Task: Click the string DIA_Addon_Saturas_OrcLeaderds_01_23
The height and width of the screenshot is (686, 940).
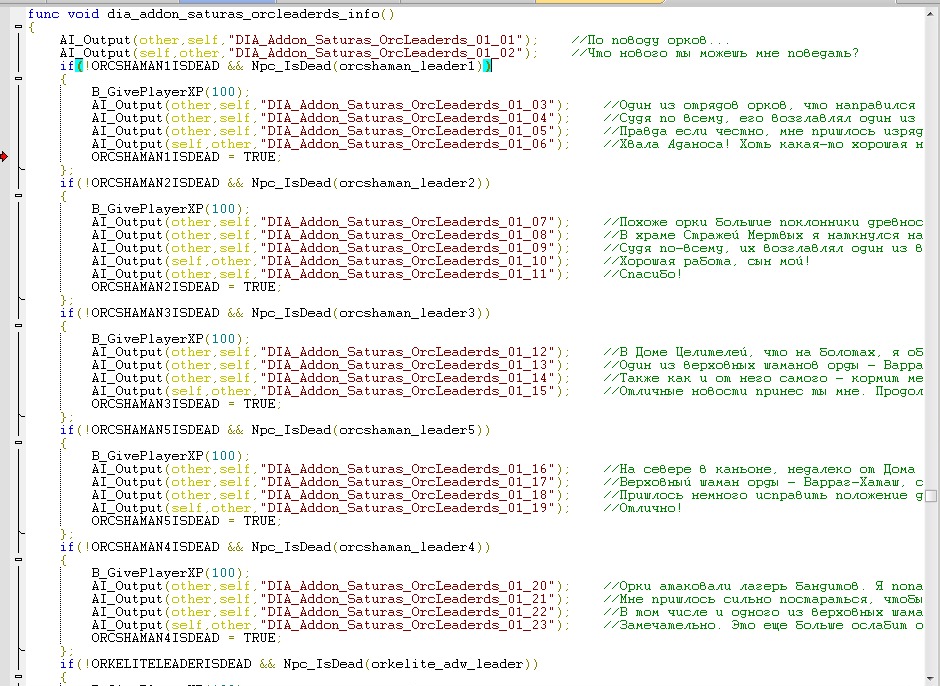Action: [407, 625]
